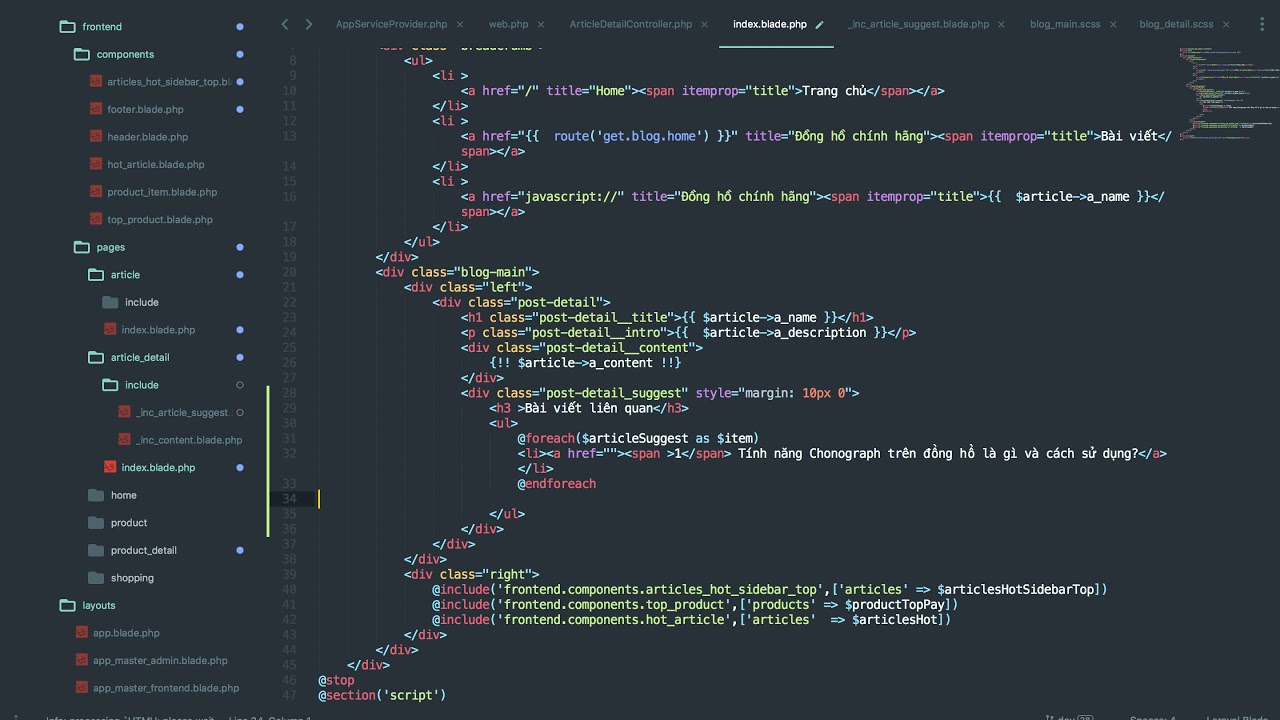Open the blog_main.scss tab
1280x720 pixels.
tap(1065, 24)
